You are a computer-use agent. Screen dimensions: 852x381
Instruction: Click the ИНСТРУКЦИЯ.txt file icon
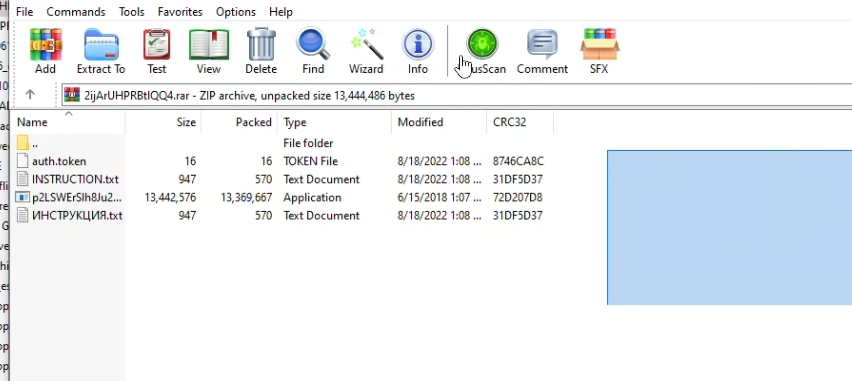(x=23, y=215)
